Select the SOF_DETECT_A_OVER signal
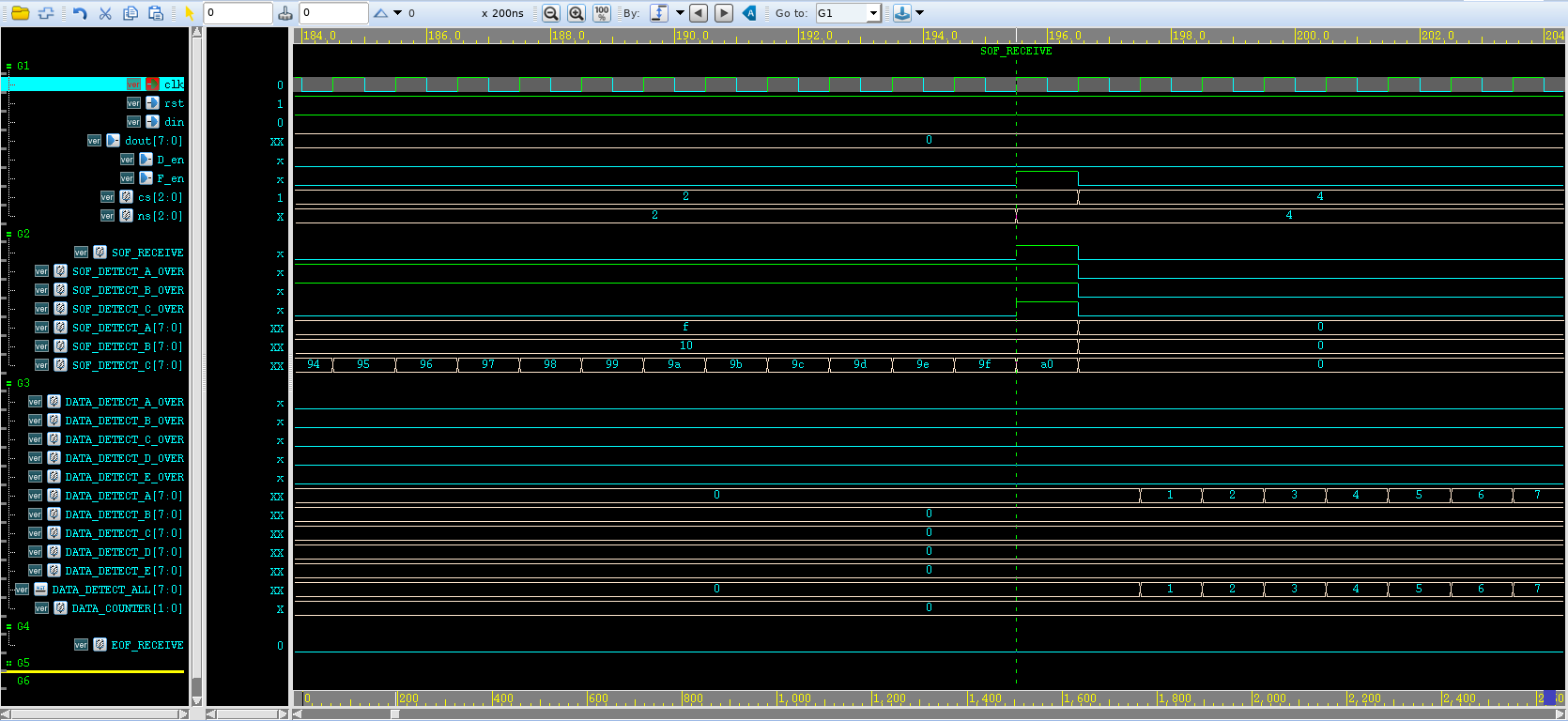 128,271
